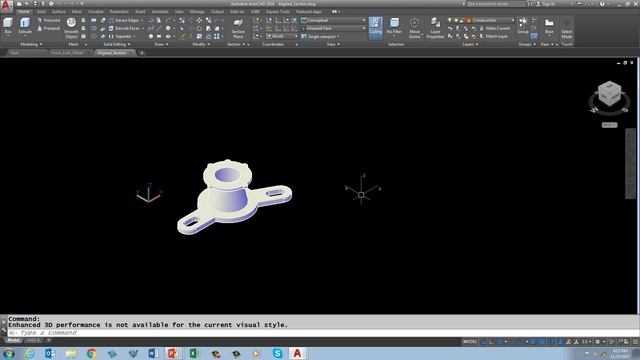Screen dimensions: 640x360
Task: Expand the Layers panel
Action: point(470,44)
